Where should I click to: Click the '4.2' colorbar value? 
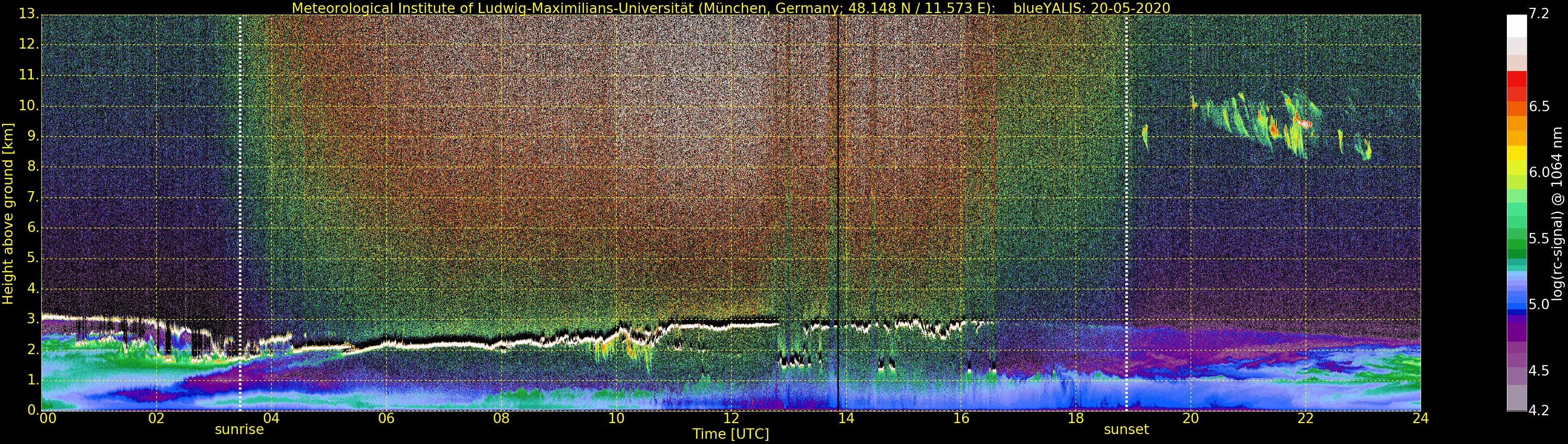point(1539,411)
